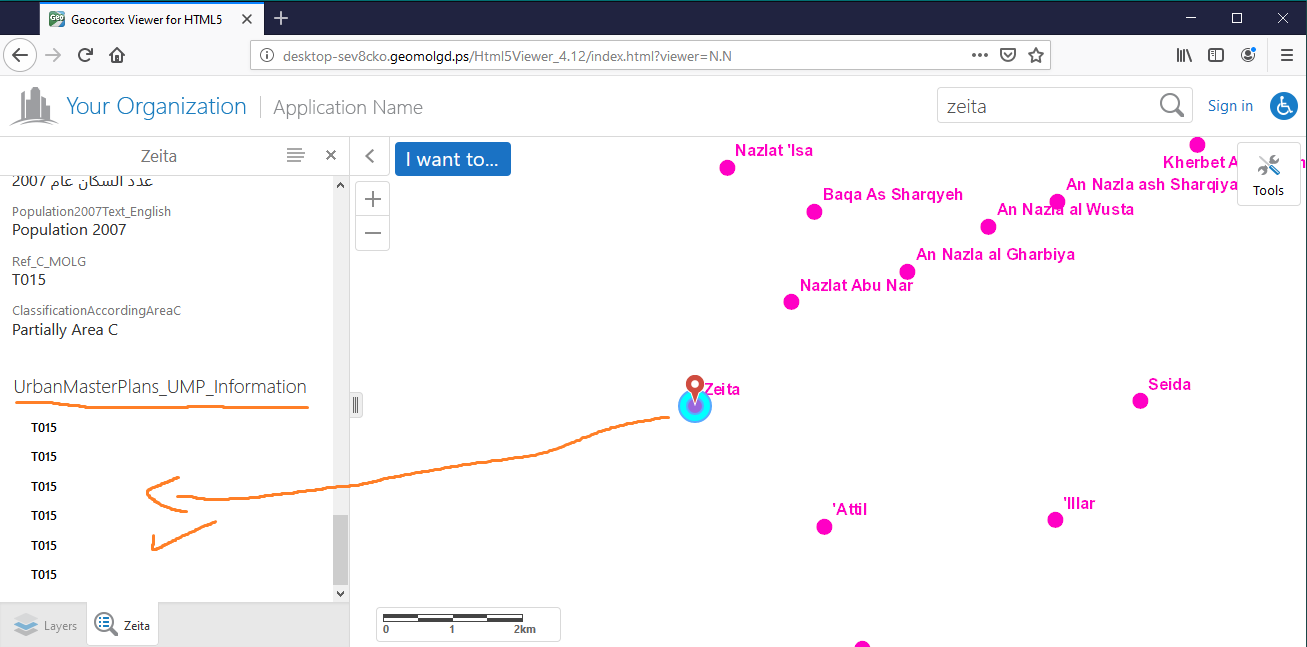This screenshot has width=1307, height=647.
Task: Click the Application Name header text
Action: click(x=348, y=107)
